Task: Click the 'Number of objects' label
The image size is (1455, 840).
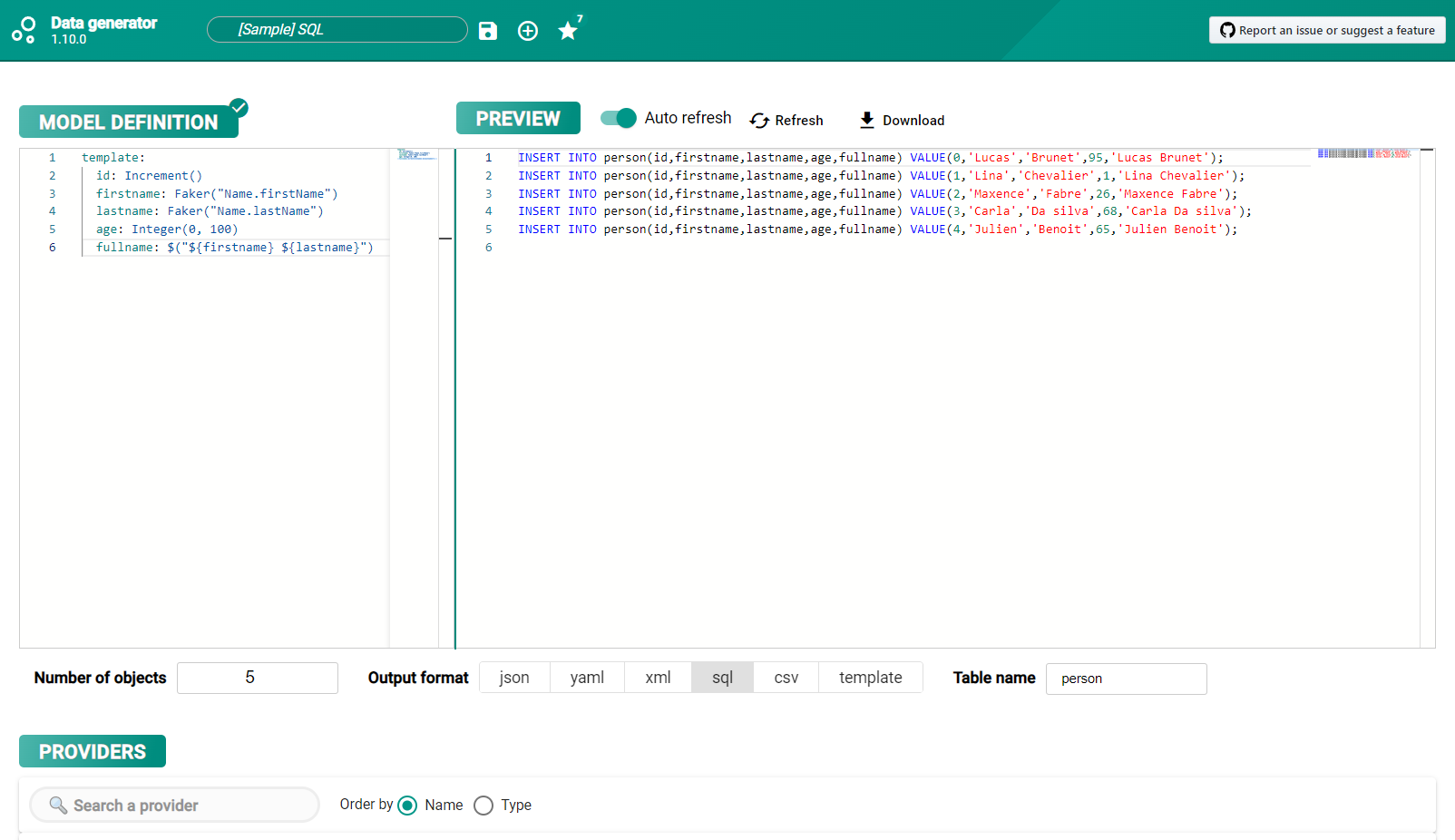Action: tap(100, 678)
